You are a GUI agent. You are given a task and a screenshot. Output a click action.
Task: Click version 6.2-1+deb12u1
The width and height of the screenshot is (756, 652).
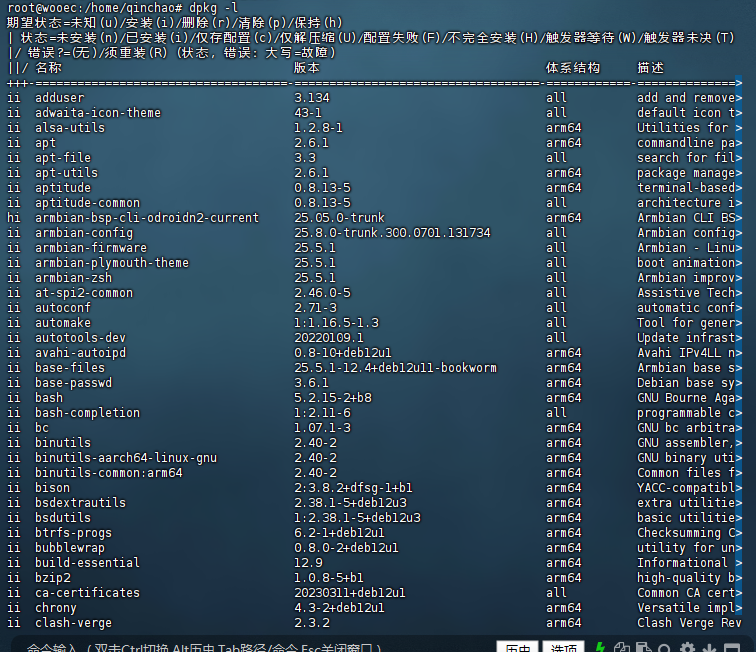coord(339,533)
